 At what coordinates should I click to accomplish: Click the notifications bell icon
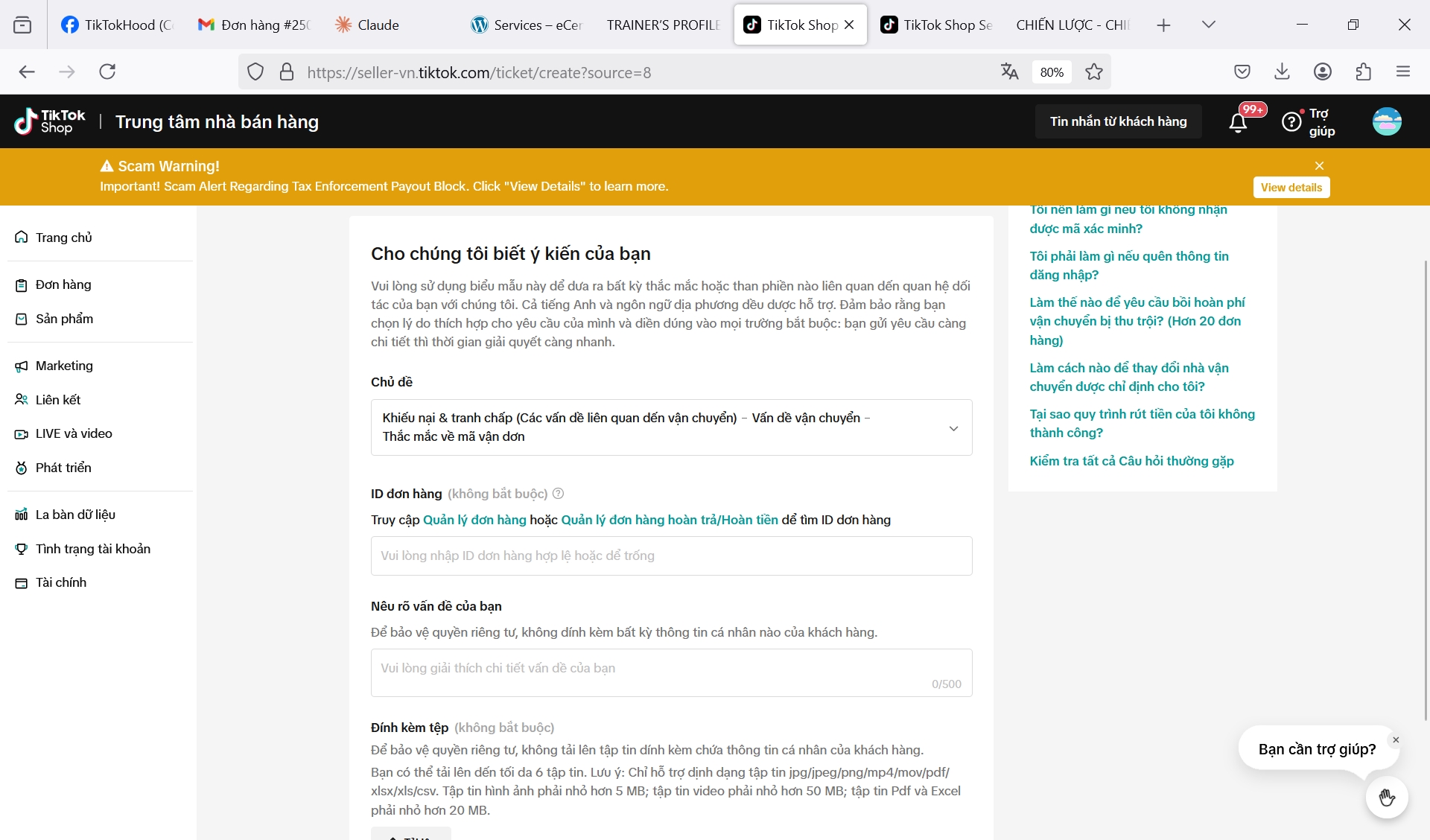pyautogui.click(x=1238, y=122)
